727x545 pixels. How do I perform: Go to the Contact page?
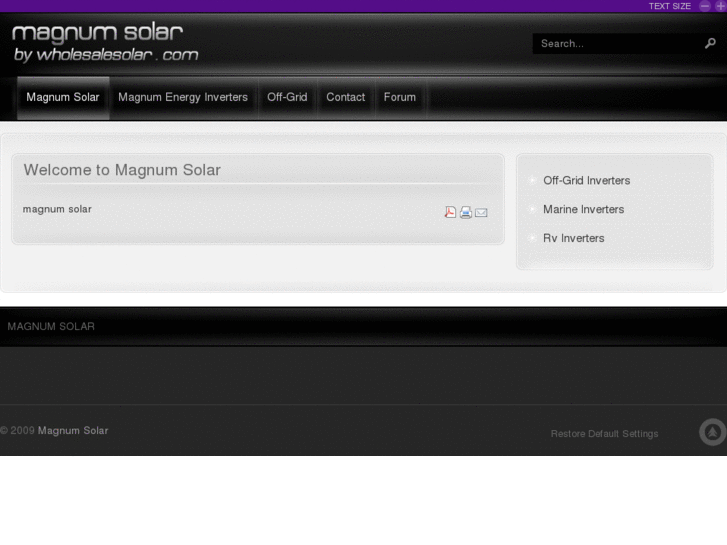pos(345,97)
